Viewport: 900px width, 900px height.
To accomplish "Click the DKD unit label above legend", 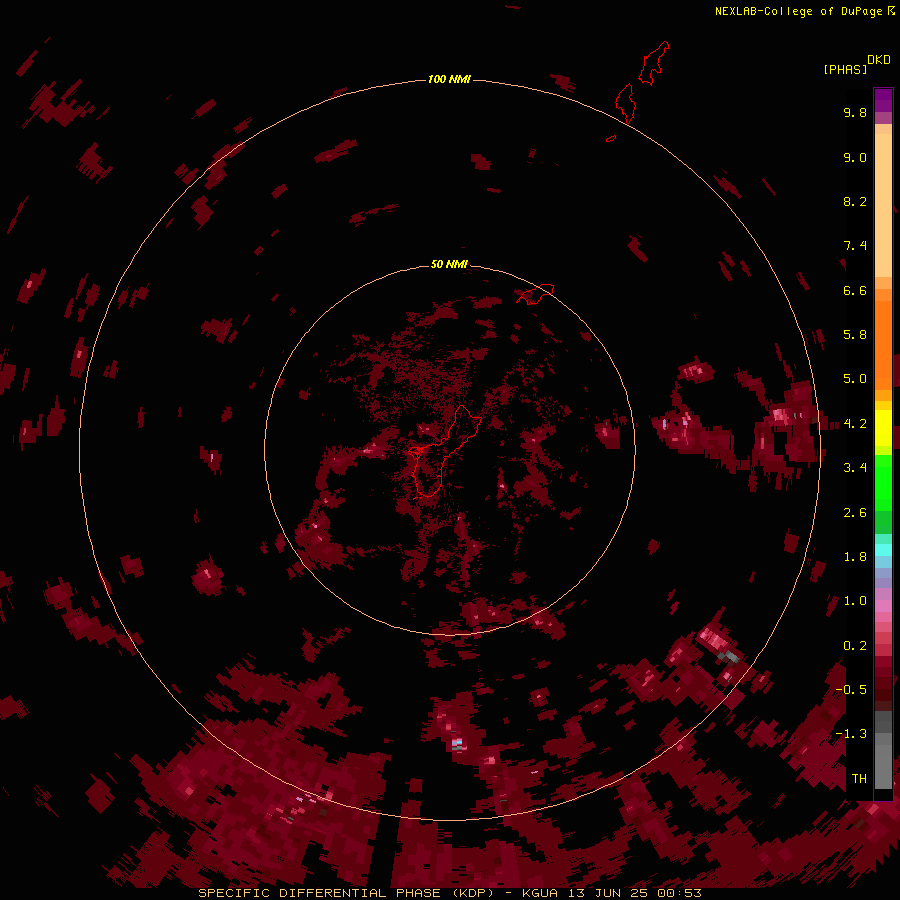I will tap(878, 60).
